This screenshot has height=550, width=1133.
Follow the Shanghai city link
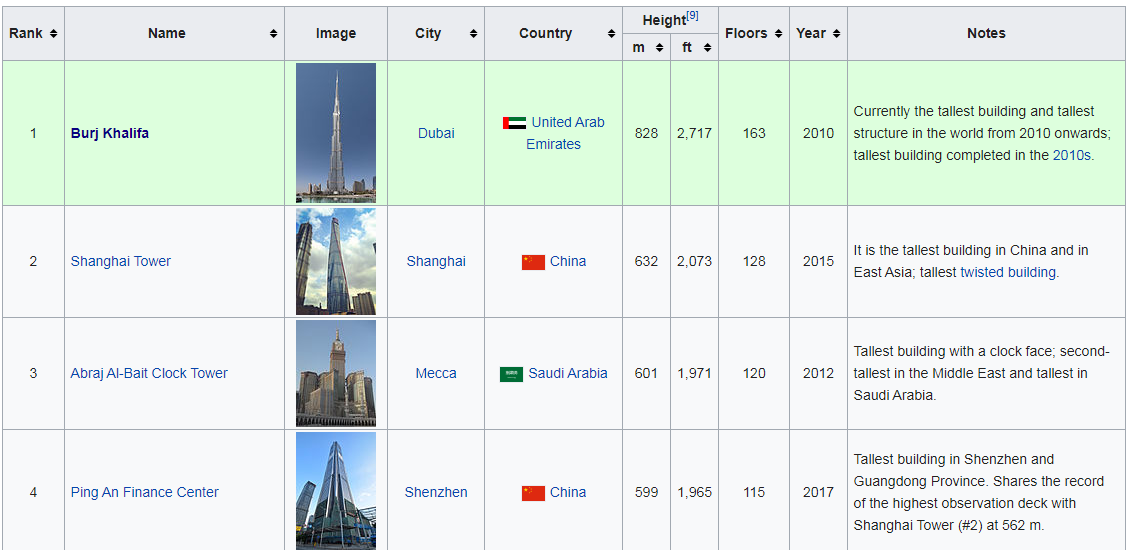pyautogui.click(x=436, y=262)
